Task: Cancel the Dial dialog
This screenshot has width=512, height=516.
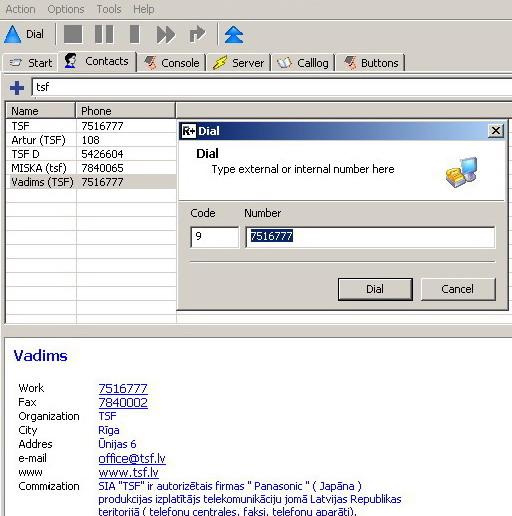Action: click(458, 289)
